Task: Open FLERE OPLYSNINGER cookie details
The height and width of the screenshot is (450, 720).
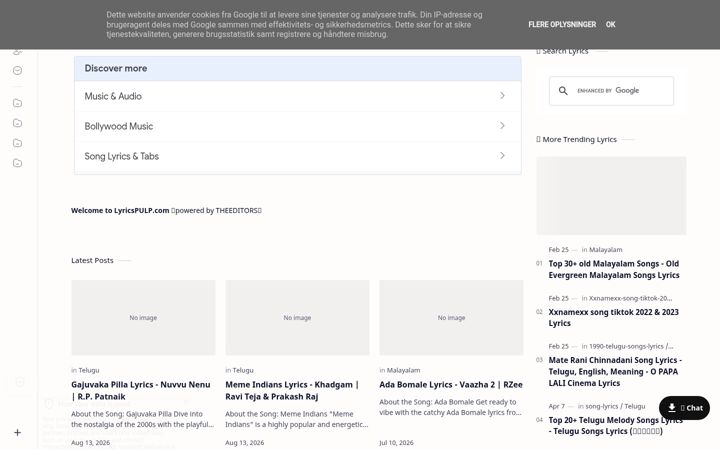Action: click(562, 24)
